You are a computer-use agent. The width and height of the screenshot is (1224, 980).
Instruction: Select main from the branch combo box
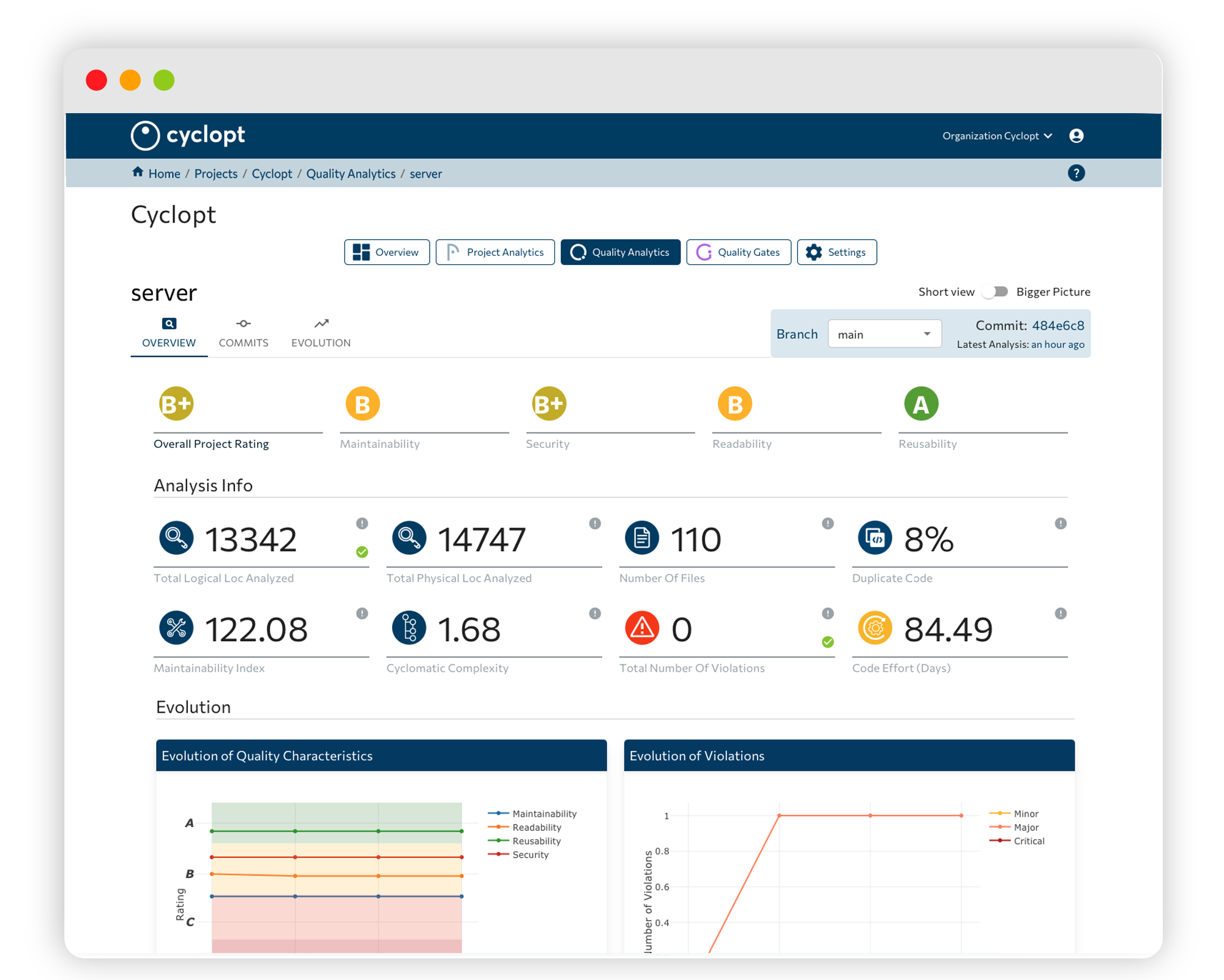point(884,333)
